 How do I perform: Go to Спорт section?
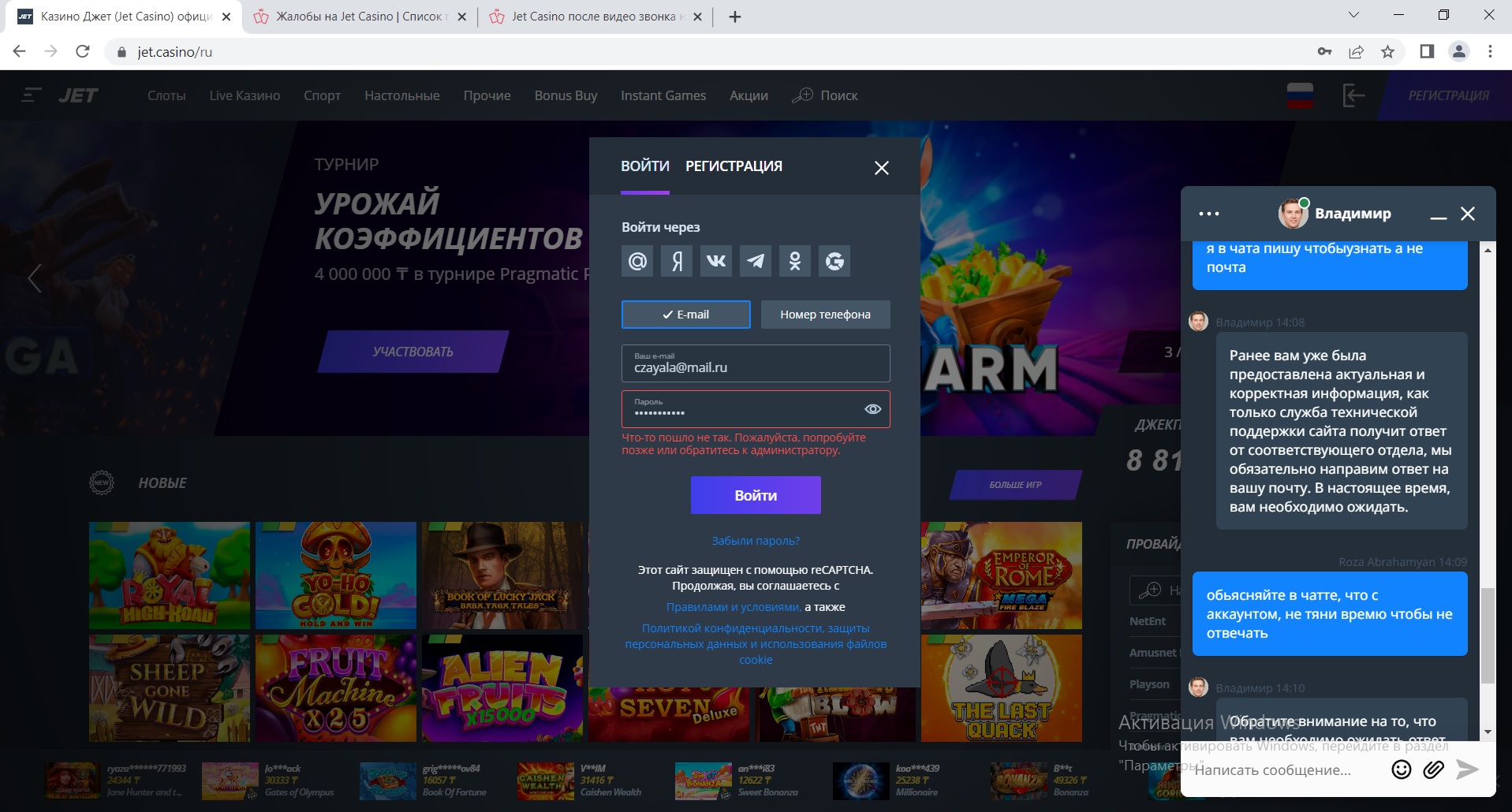(323, 95)
